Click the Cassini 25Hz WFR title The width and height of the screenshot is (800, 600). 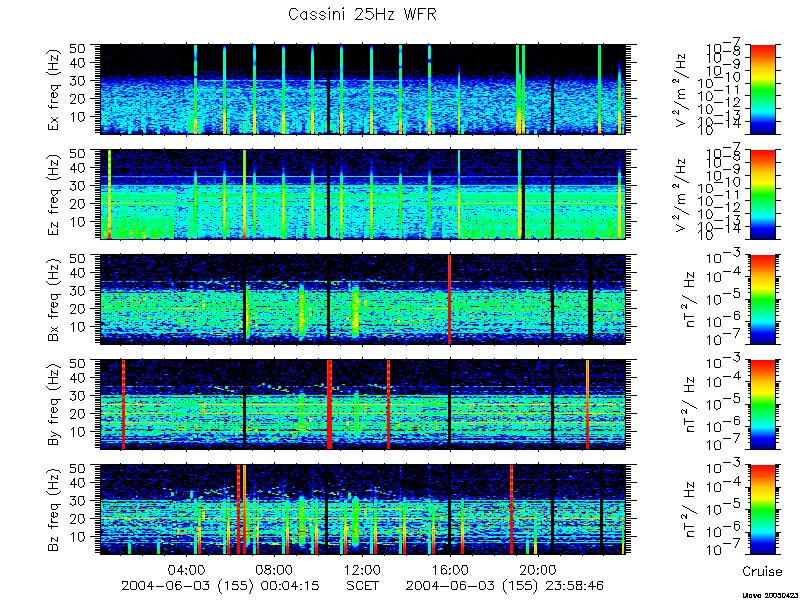point(362,14)
